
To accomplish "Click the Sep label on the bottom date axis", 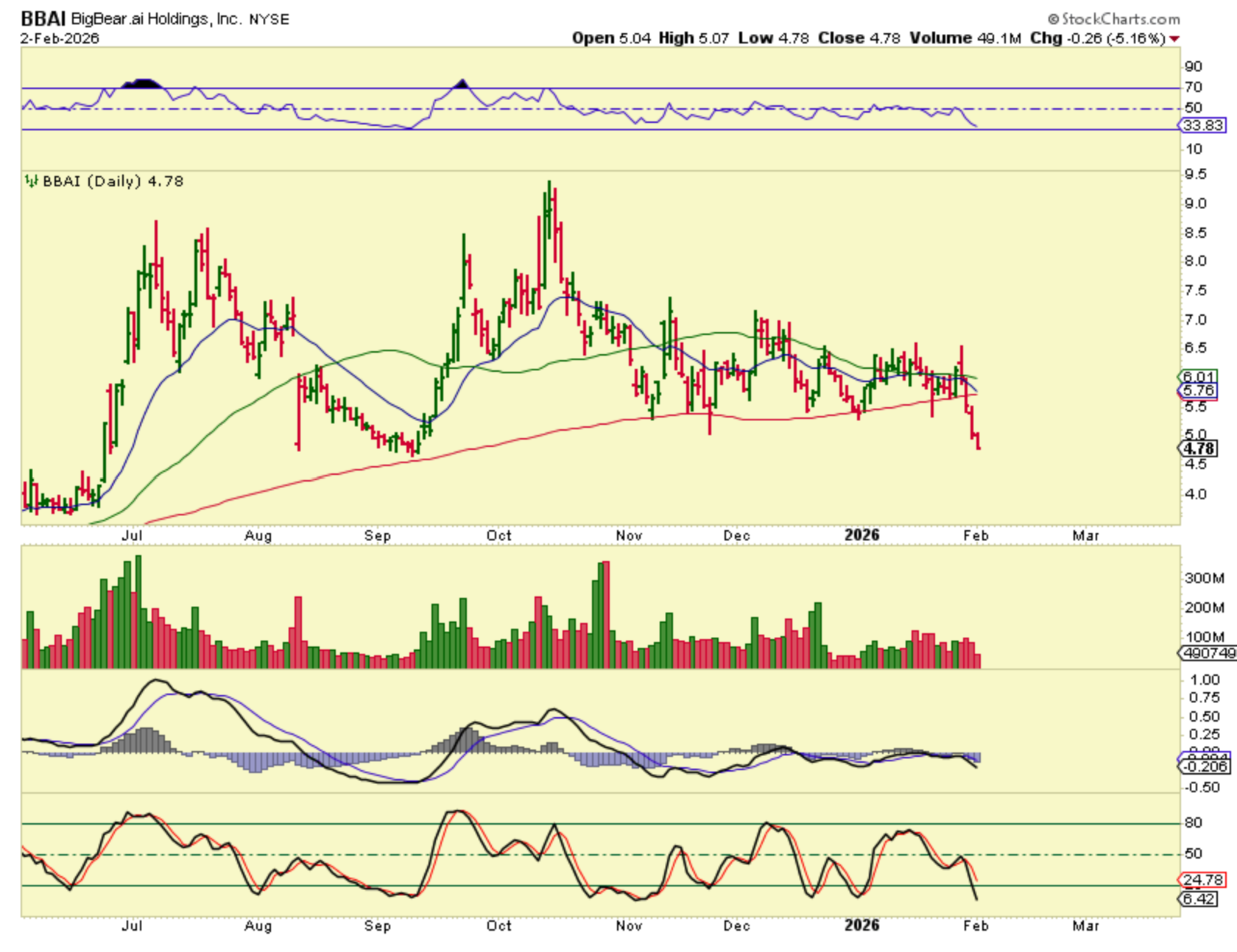I will click(x=377, y=925).
